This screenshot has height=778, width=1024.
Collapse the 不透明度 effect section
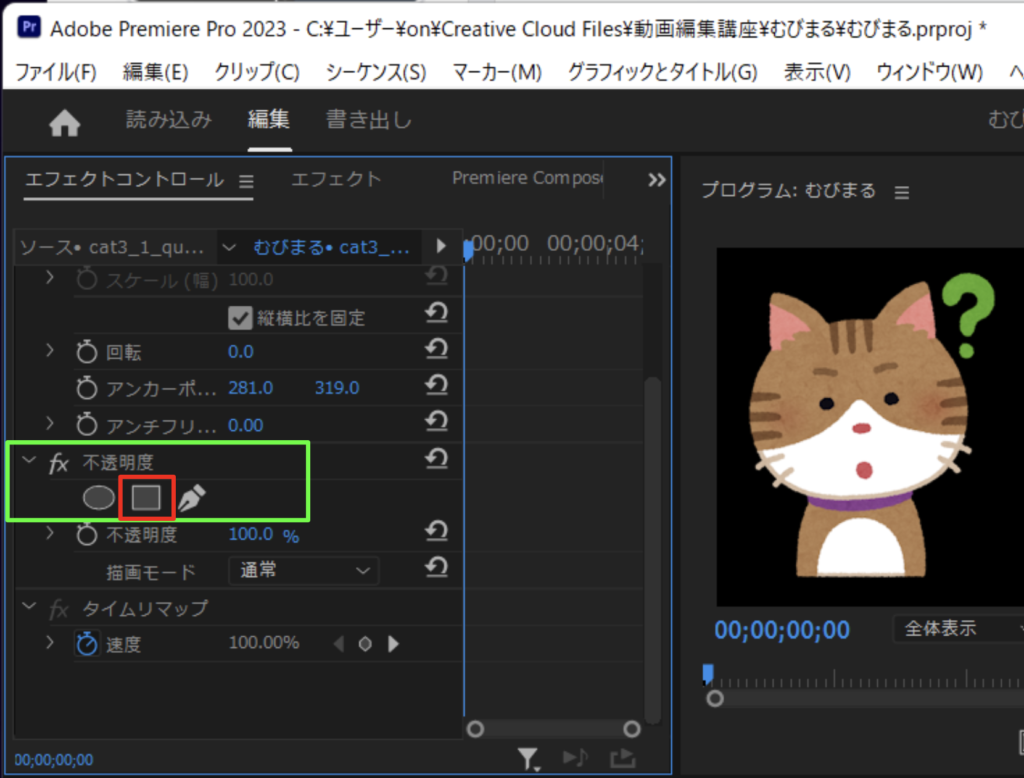tap(28, 459)
